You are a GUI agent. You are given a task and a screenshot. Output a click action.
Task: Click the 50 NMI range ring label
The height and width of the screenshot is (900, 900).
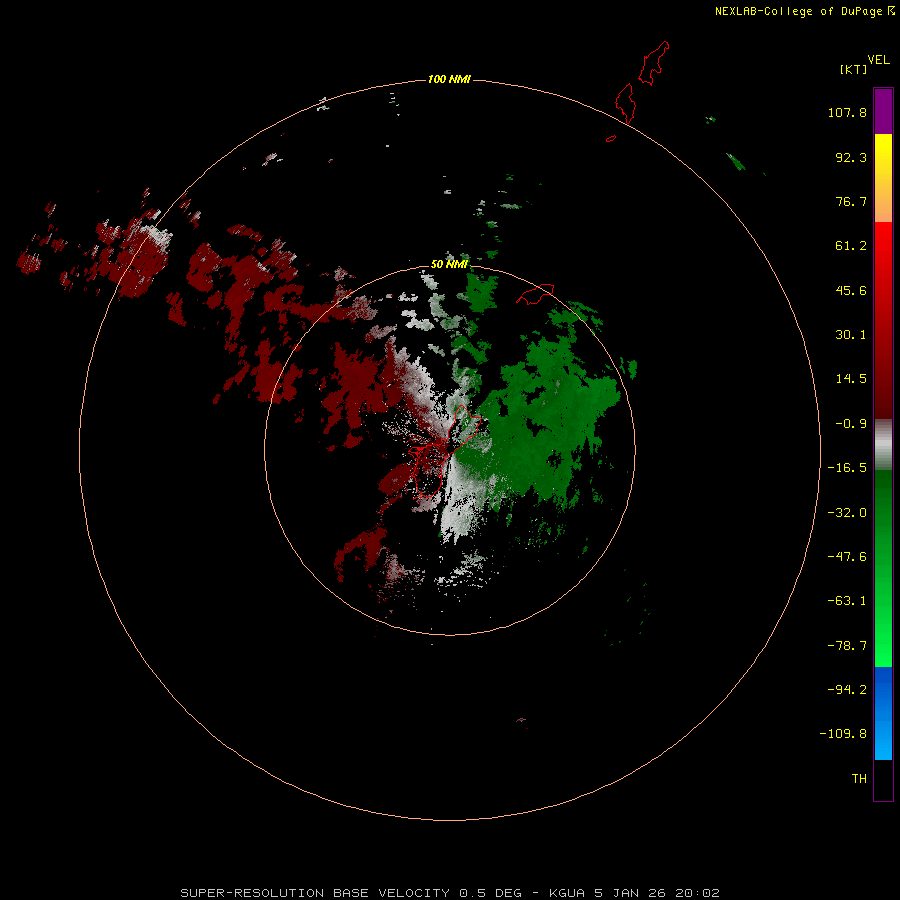449,264
